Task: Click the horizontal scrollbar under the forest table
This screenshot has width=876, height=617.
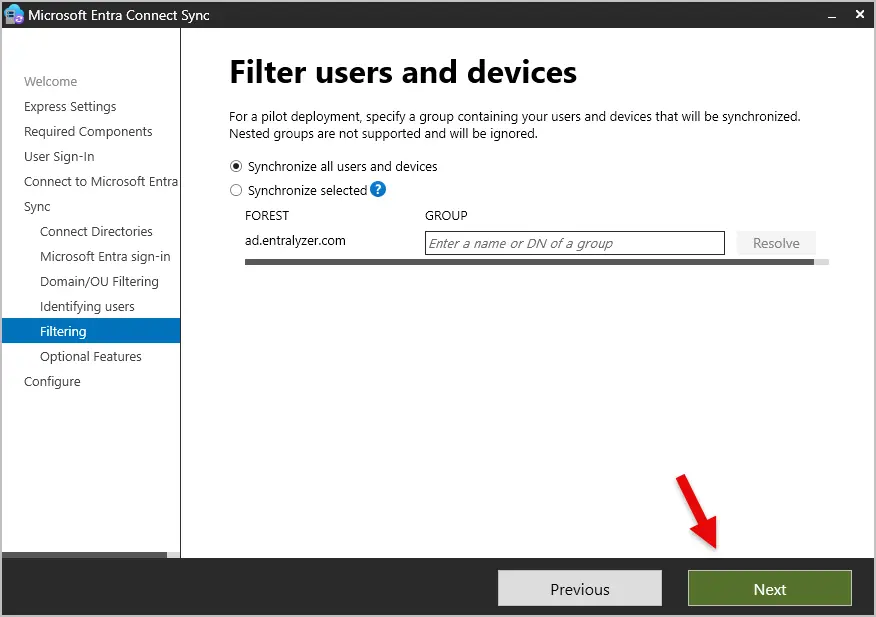Action: [x=528, y=262]
